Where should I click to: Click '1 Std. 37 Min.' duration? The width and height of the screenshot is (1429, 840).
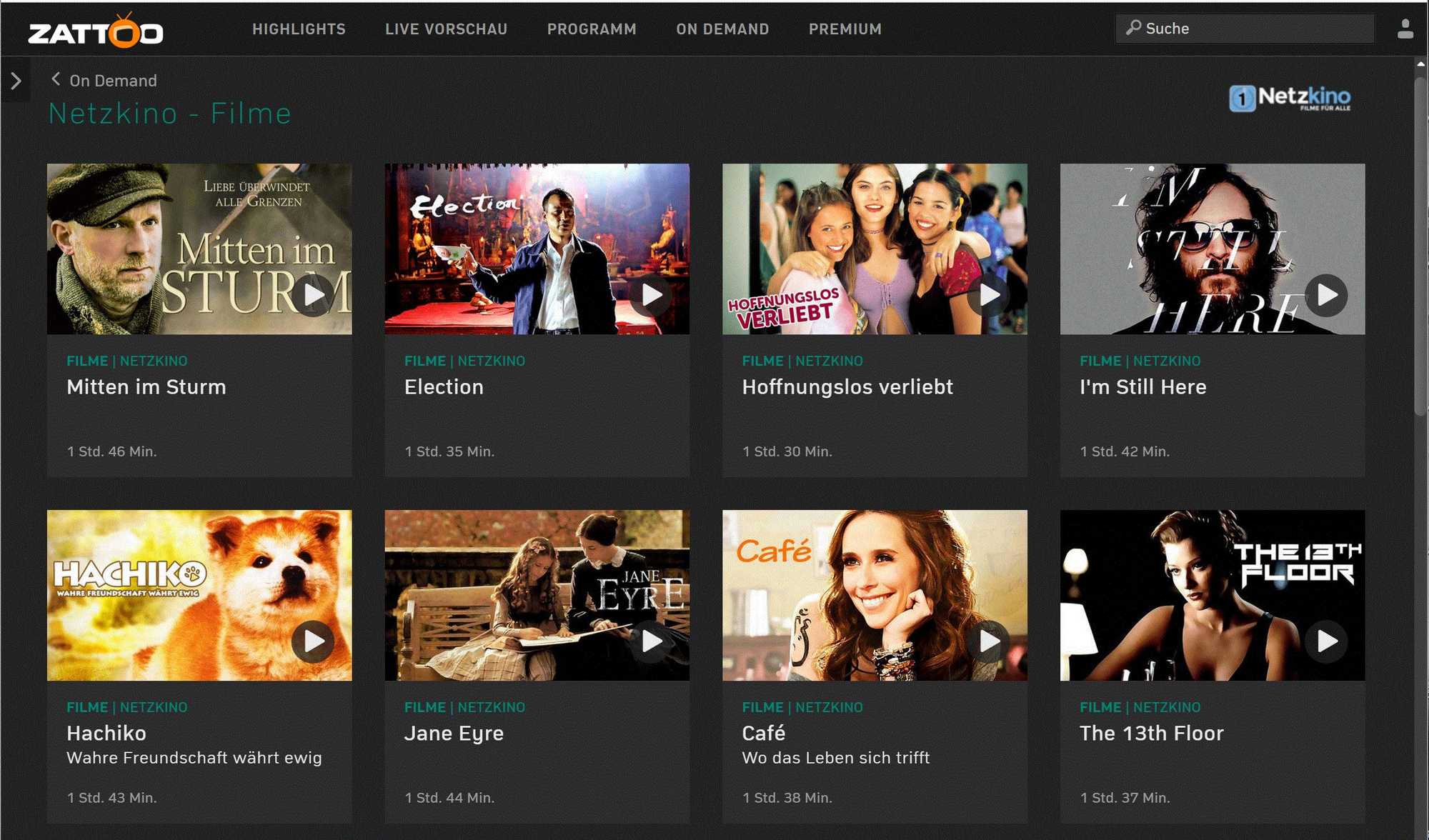1125,798
